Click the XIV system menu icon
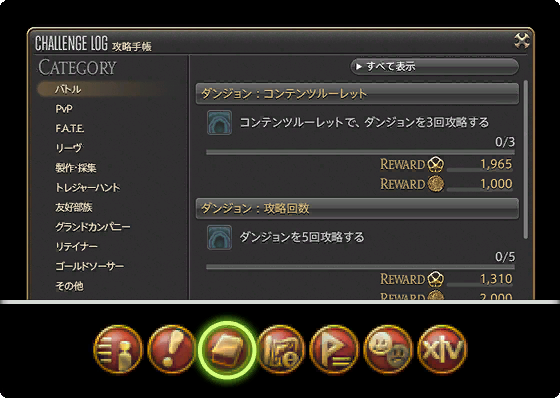The image size is (560, 400). coord(442,349)
